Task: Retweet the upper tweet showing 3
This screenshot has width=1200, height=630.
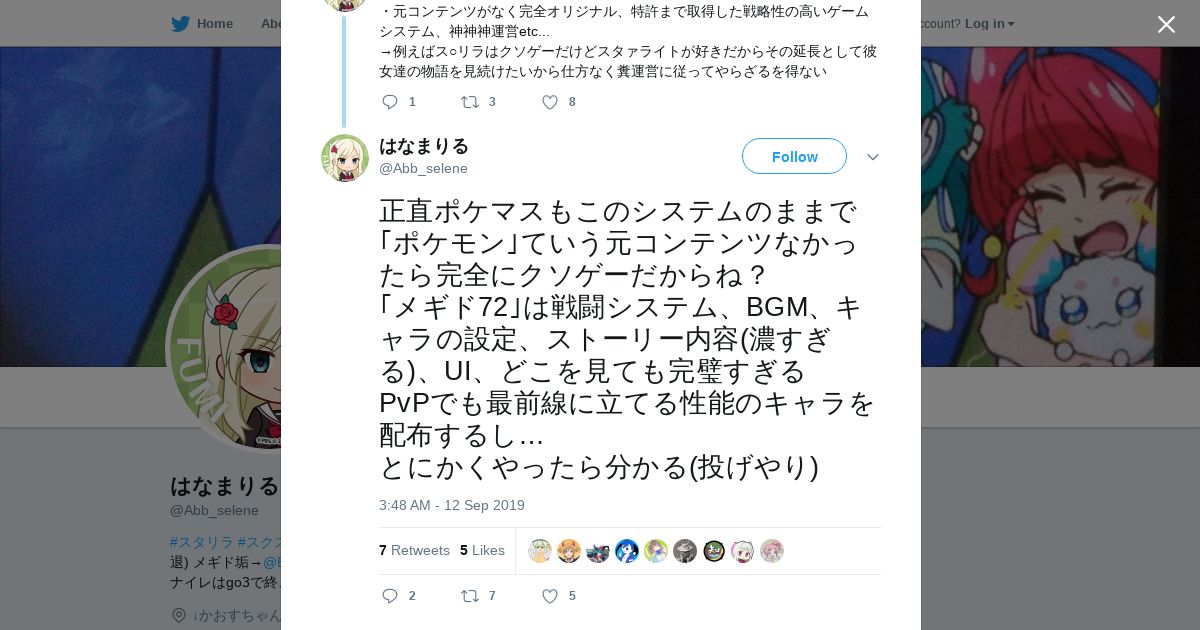Action: coord(470,102)
